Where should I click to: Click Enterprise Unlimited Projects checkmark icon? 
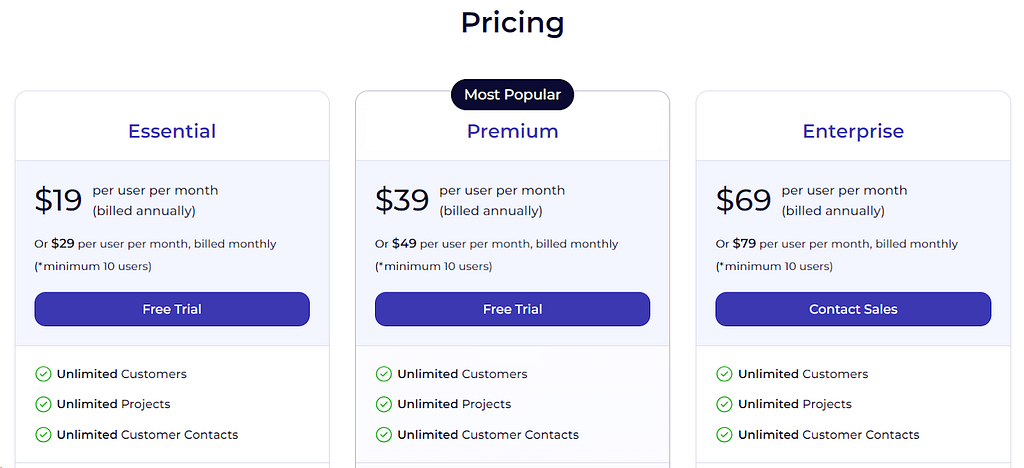pos(724,404)
